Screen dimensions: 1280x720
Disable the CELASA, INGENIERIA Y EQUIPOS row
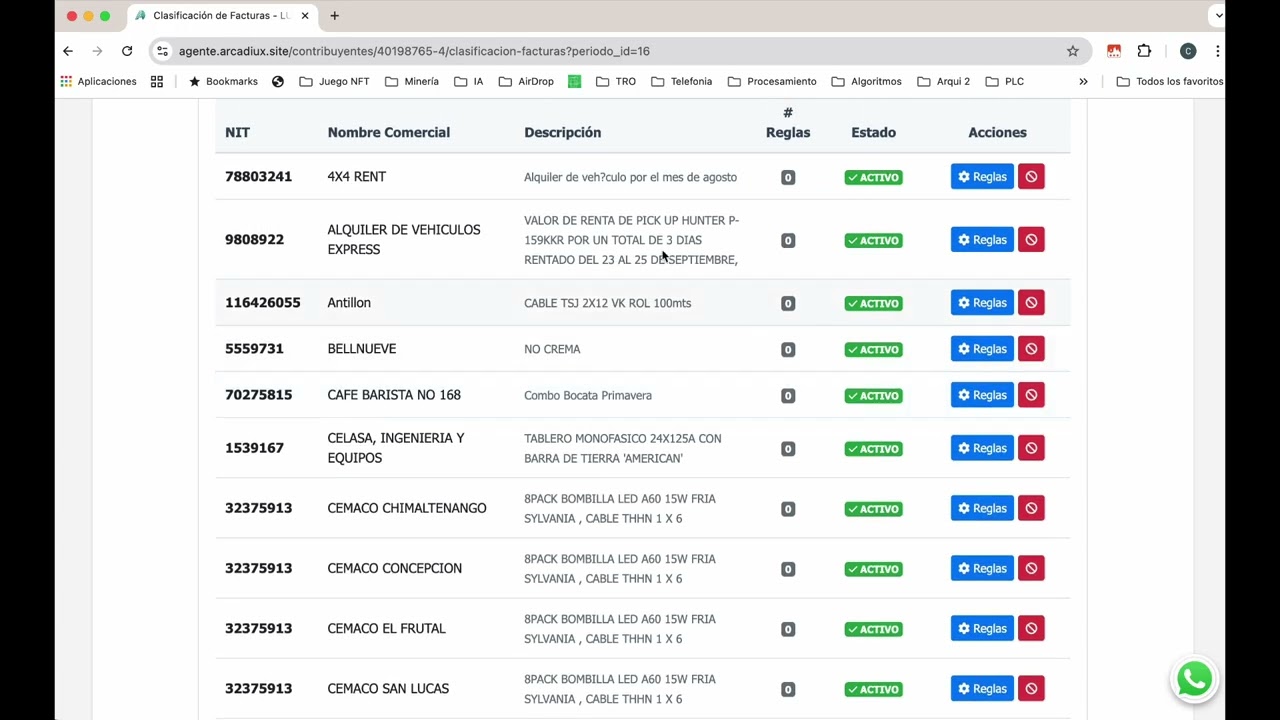pyautogui.click(x=1031, y=448)
